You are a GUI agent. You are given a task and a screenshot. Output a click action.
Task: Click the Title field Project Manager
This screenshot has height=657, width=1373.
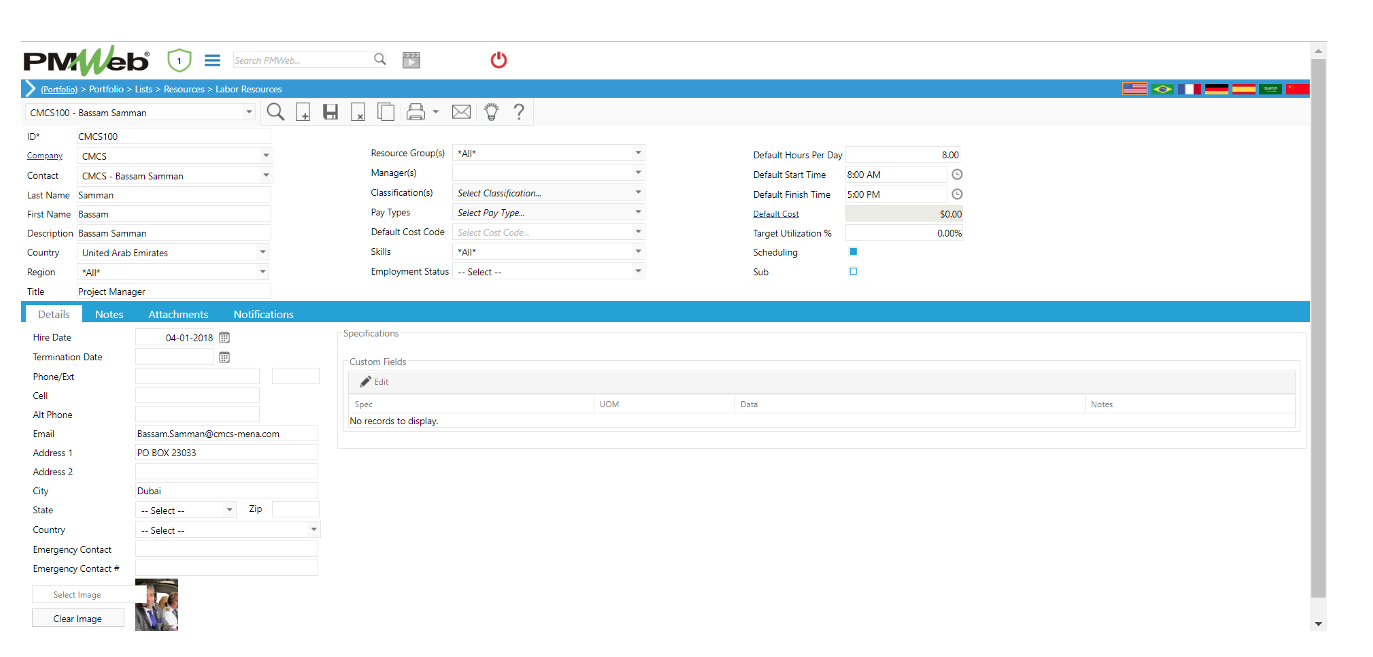[x=173, y=292]
